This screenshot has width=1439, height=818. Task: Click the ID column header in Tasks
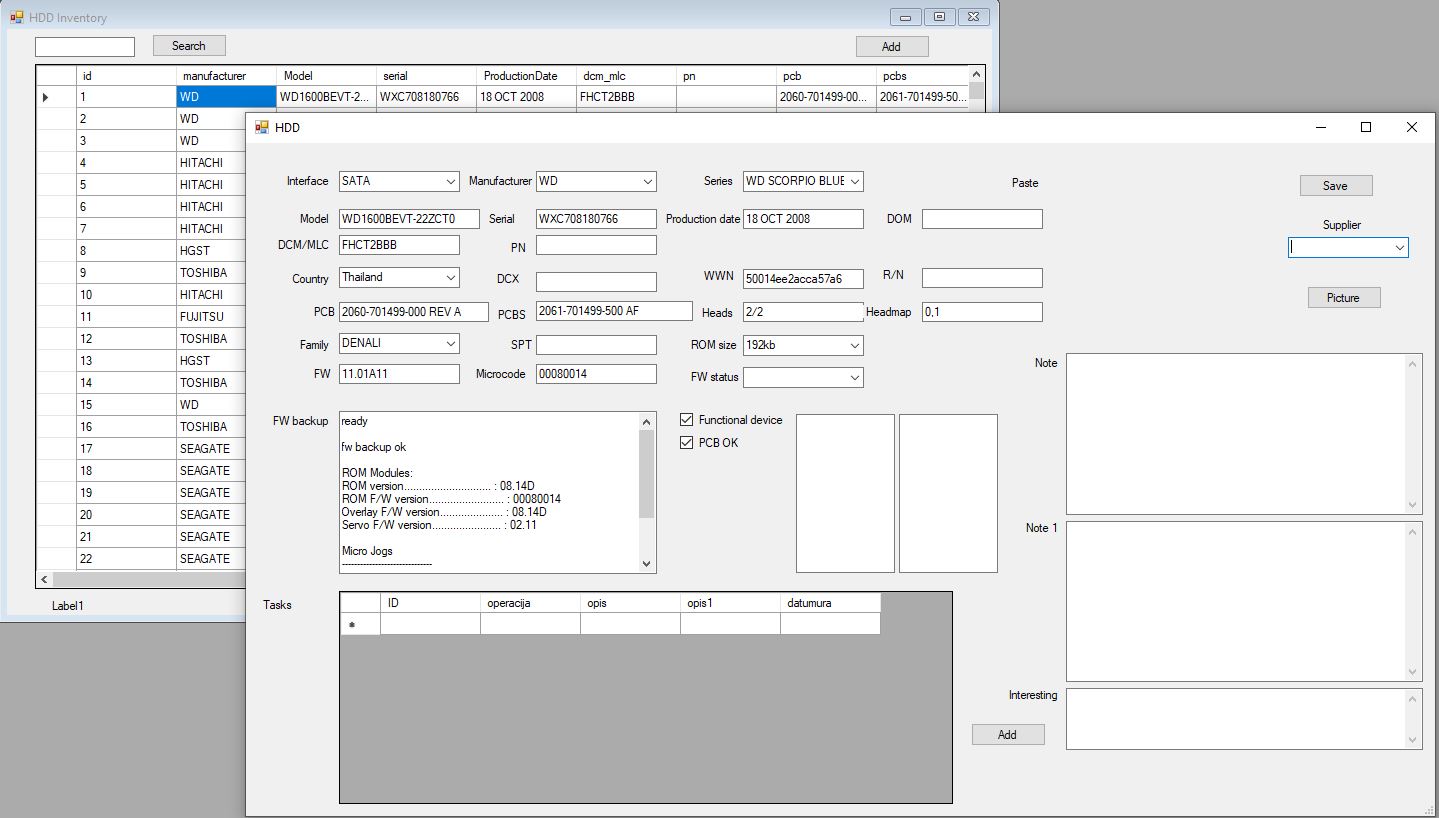click(430, 603)
